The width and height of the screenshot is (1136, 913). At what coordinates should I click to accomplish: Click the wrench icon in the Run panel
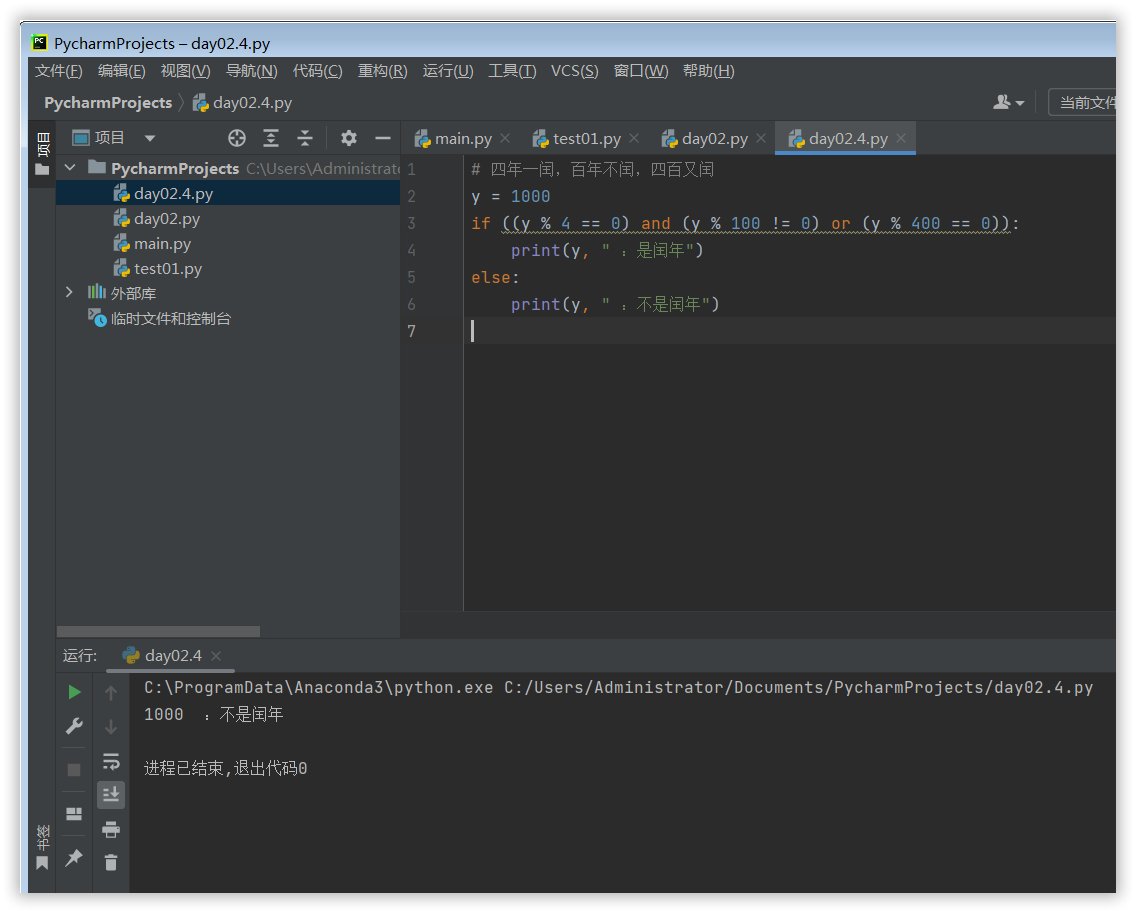coord(74,726)
